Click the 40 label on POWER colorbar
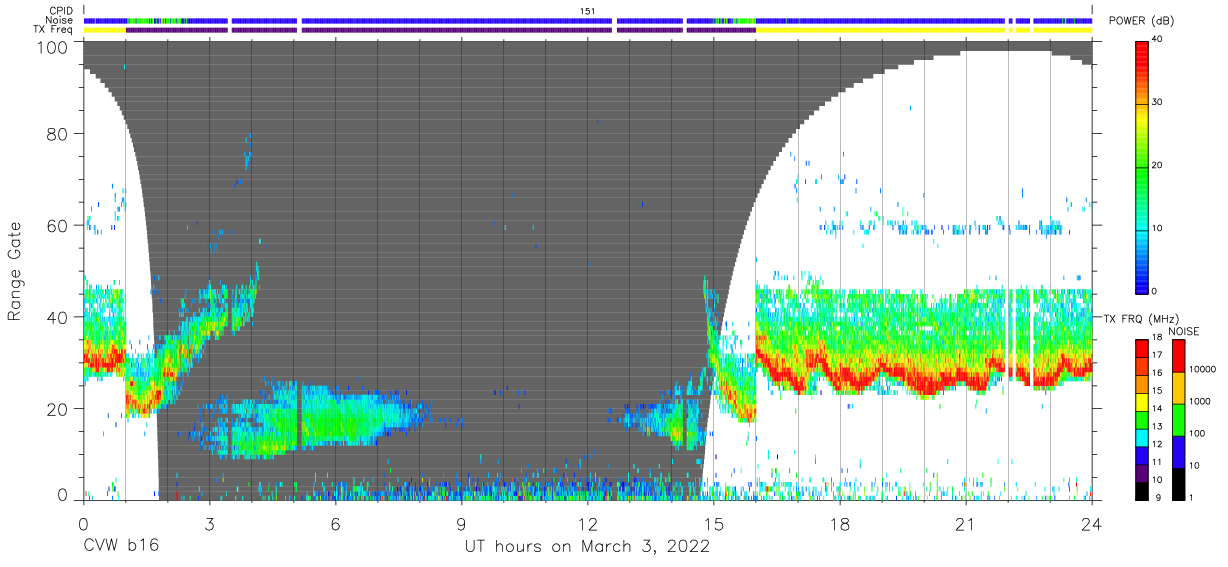 pos(1158,39)
